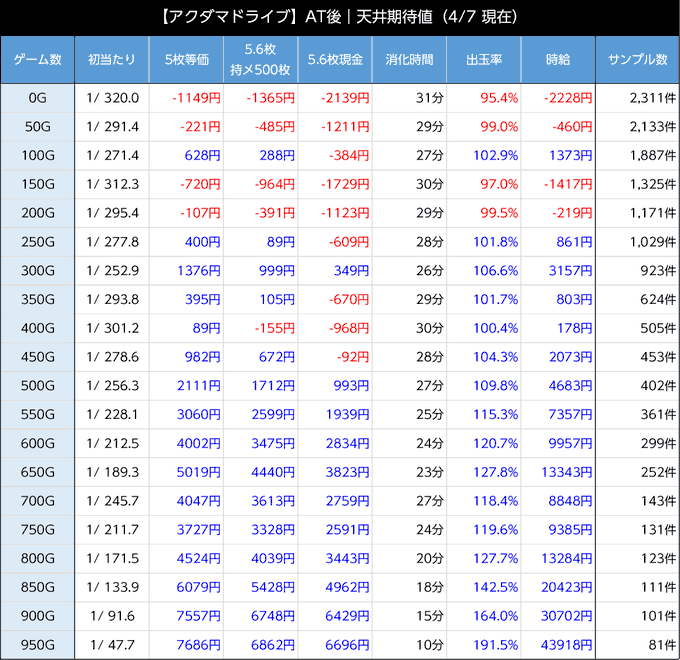
Task: Click the 0G row label
Action: point(38,98)
